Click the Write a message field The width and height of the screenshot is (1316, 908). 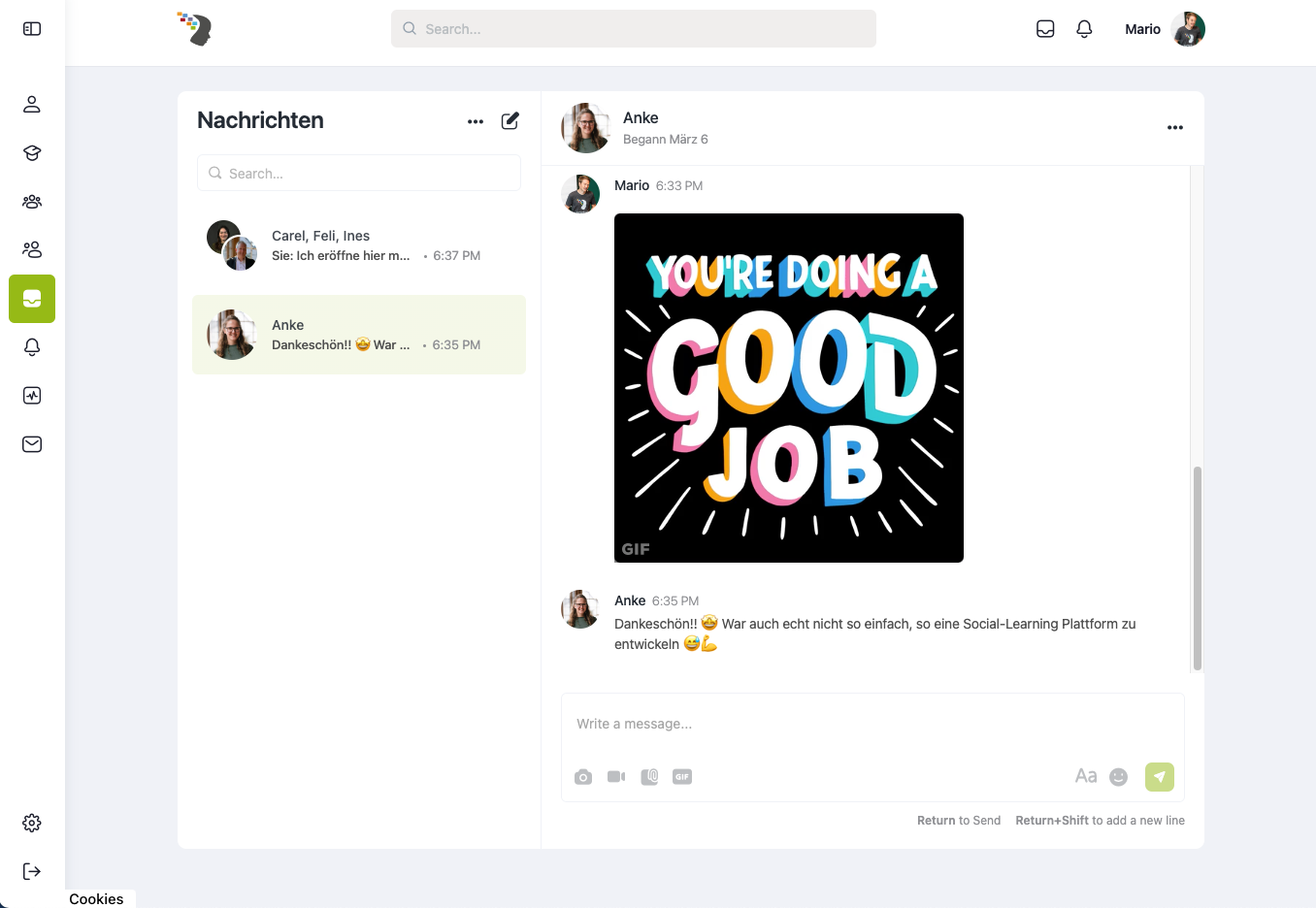(x=872, y=724)
